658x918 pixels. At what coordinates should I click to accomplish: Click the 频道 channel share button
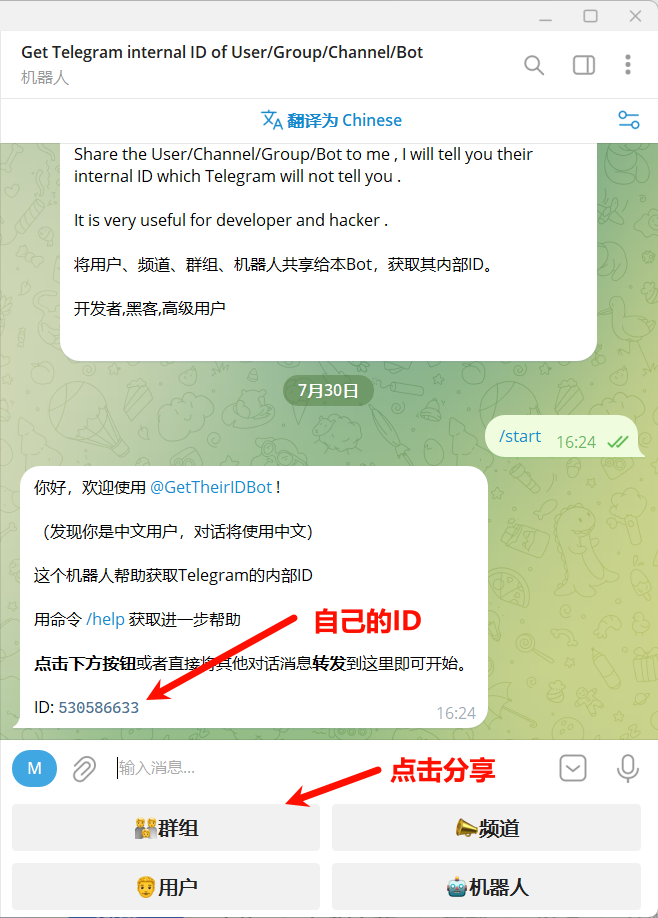[x=486, y=827]
